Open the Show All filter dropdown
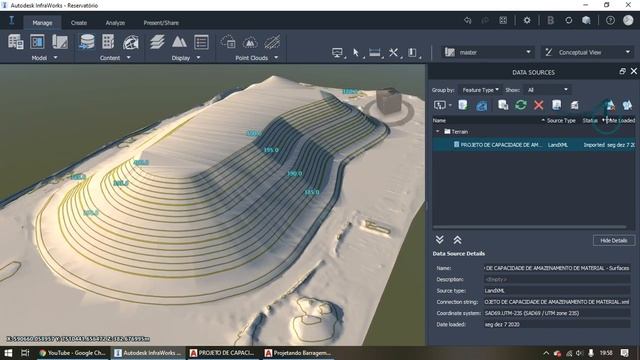The width and height of the screenshot is (640, 360). click(x=547, y=90)
